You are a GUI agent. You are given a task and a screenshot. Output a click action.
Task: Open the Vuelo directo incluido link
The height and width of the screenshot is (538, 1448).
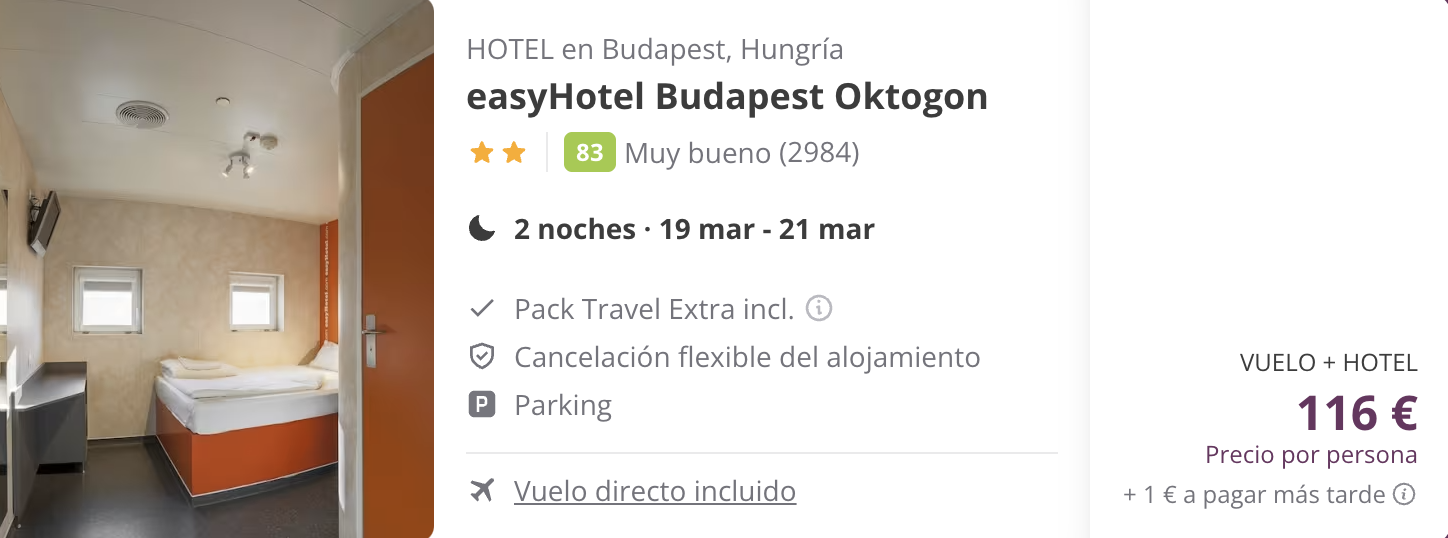[x=655, y=491]
